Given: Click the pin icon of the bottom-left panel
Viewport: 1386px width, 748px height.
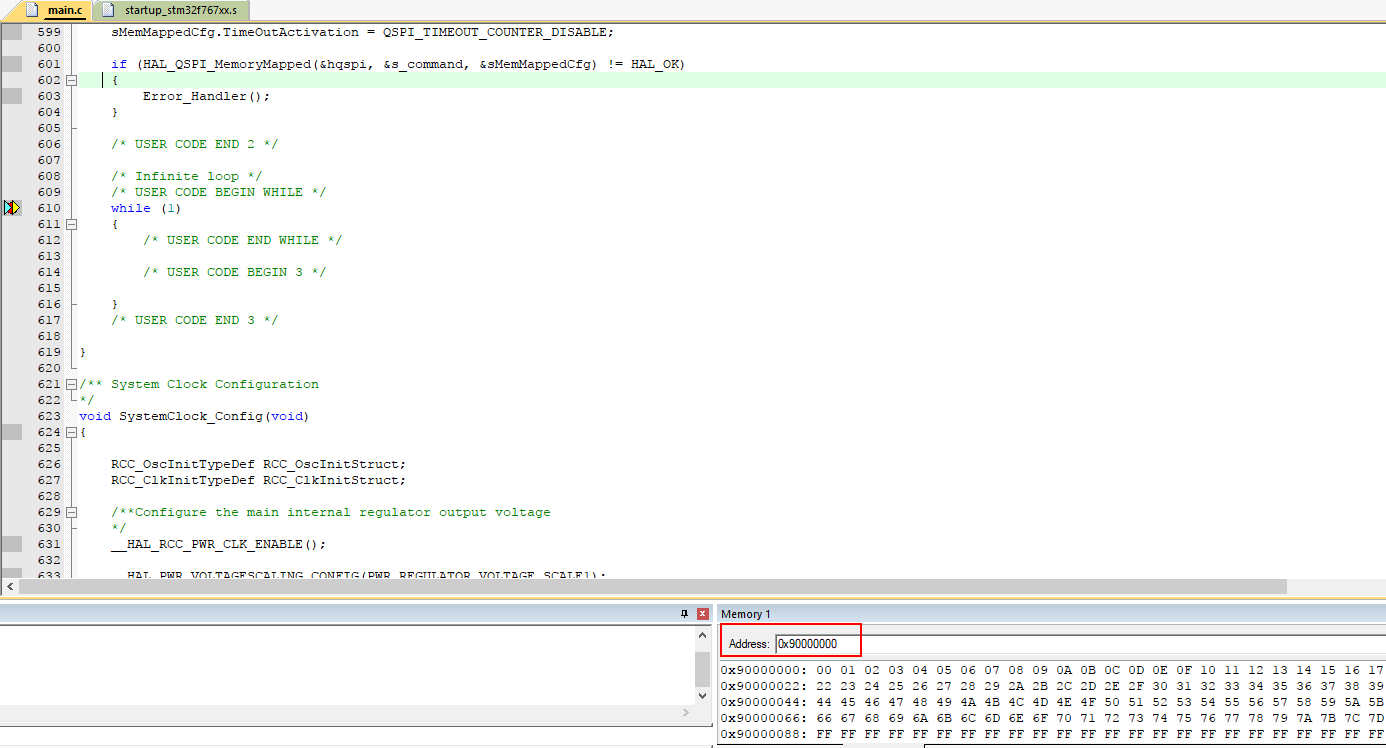Looking at the screenshot, I should point(685,613).
